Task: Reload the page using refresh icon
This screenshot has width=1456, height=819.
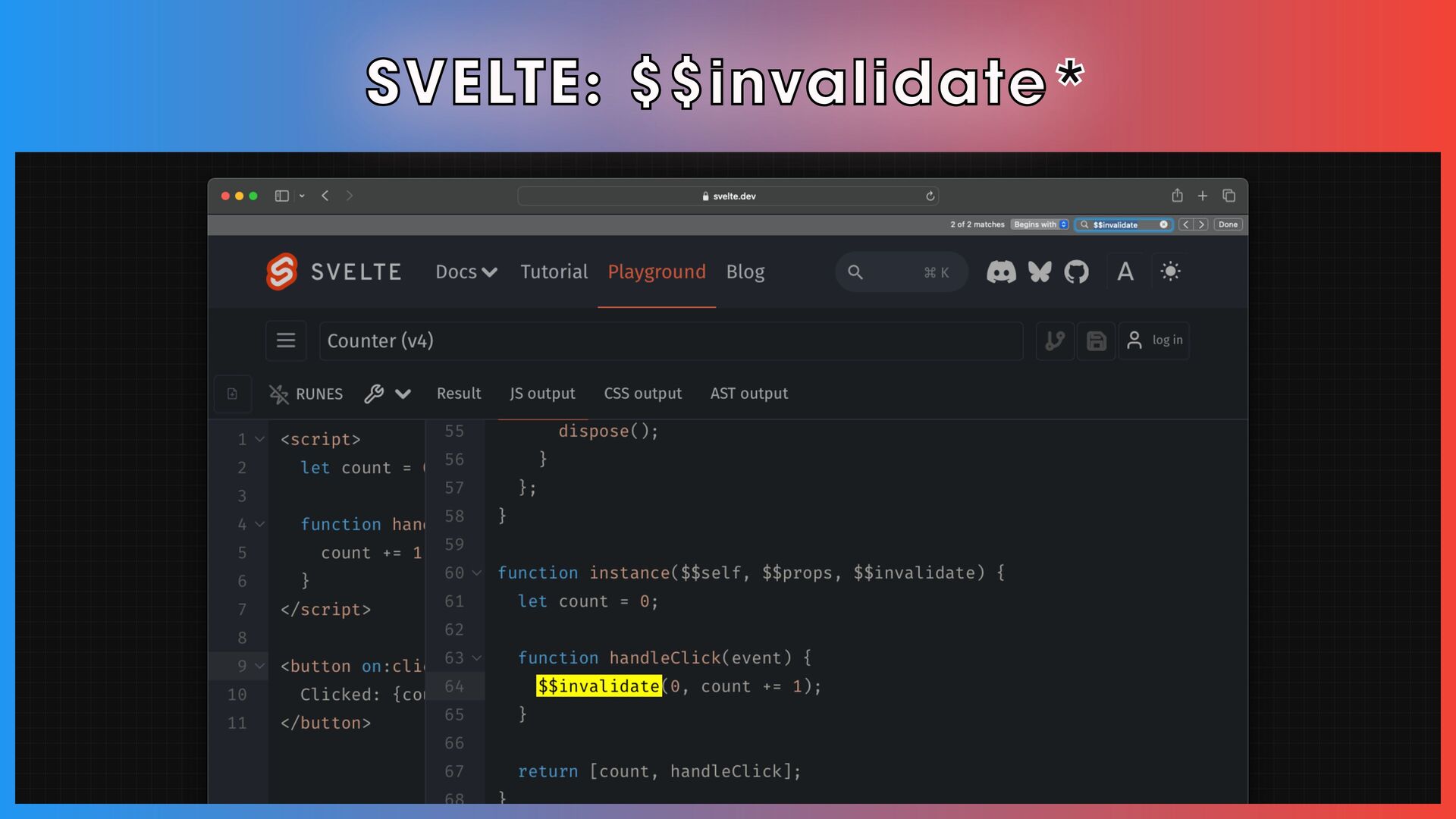Action: click(930, 196)
